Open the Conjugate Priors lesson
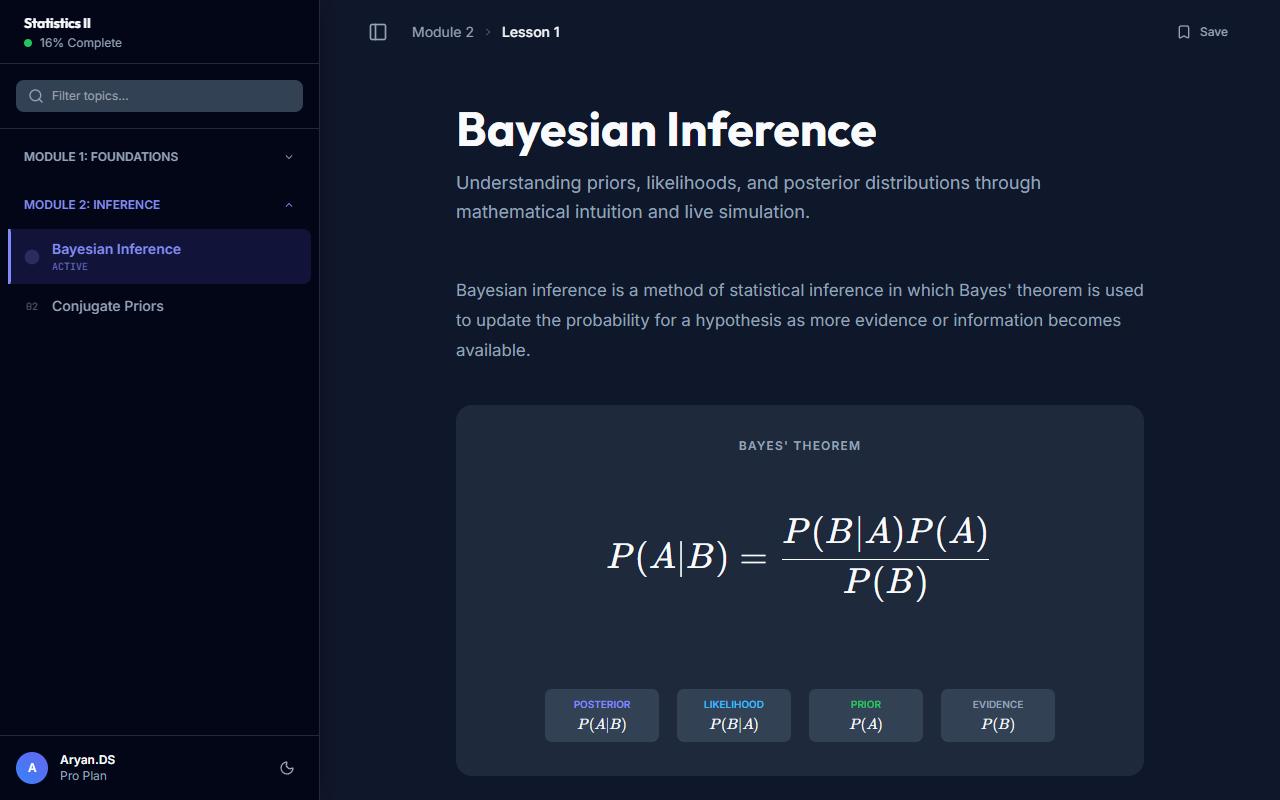Viewport: 1280px width, 800px height. pos(108,306)
